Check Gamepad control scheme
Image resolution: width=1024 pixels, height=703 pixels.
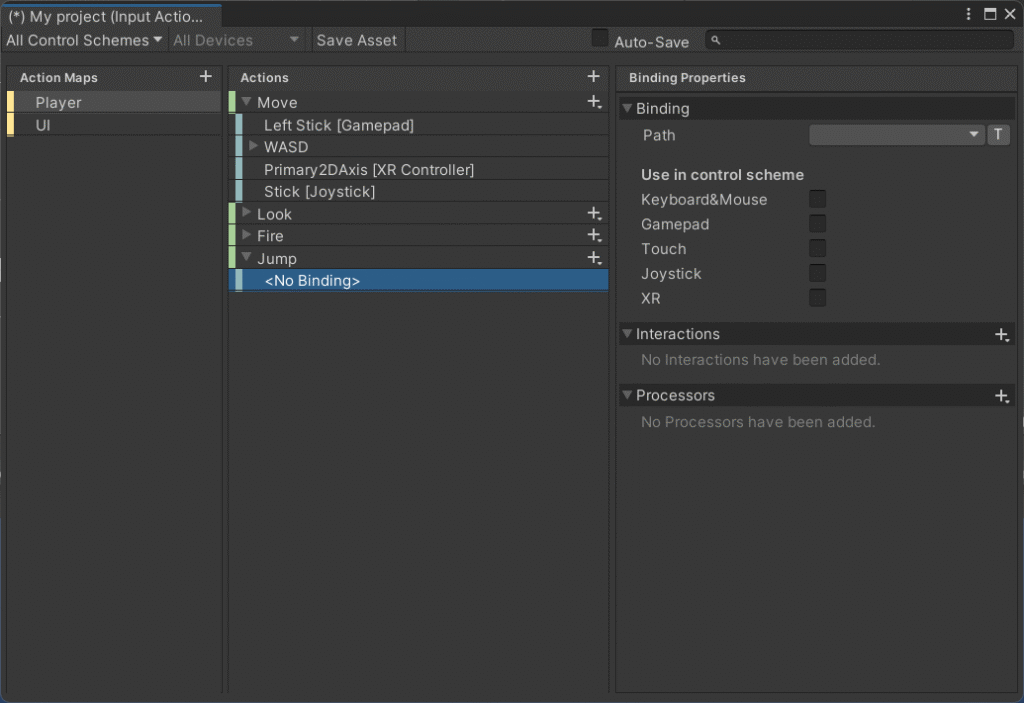tap(818, 224)
